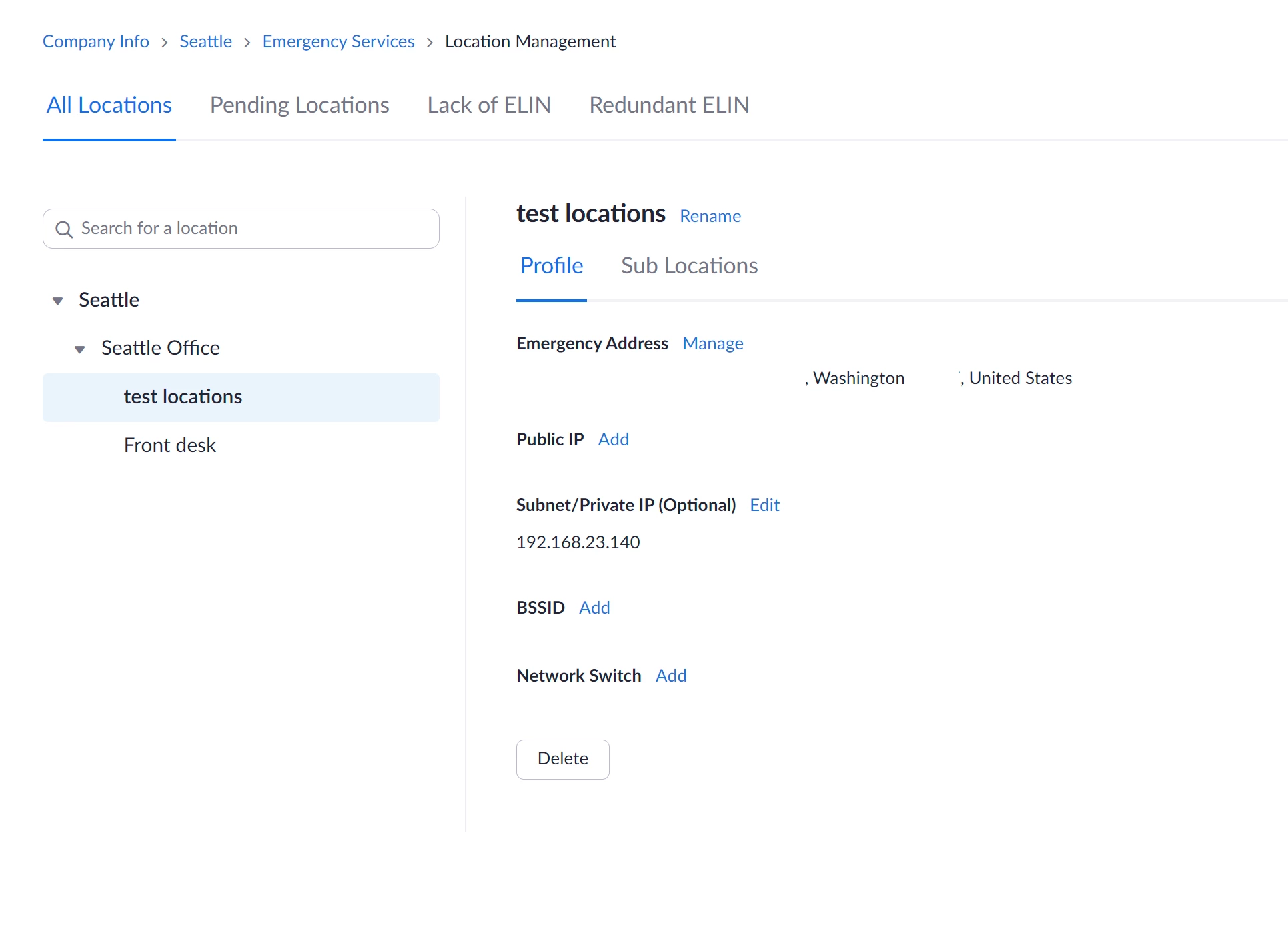Focus the location search field
Viewport: 1288px width, 931px height.
tap(253, 229)
